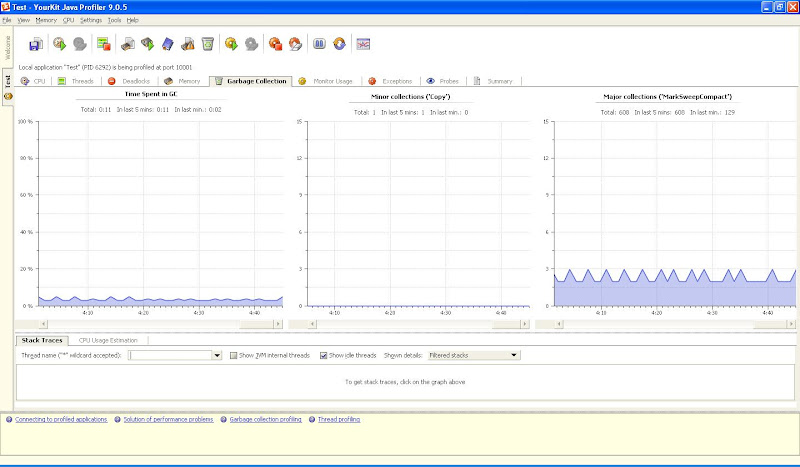Open Connecting to profiled applications link

click(61, 420)
